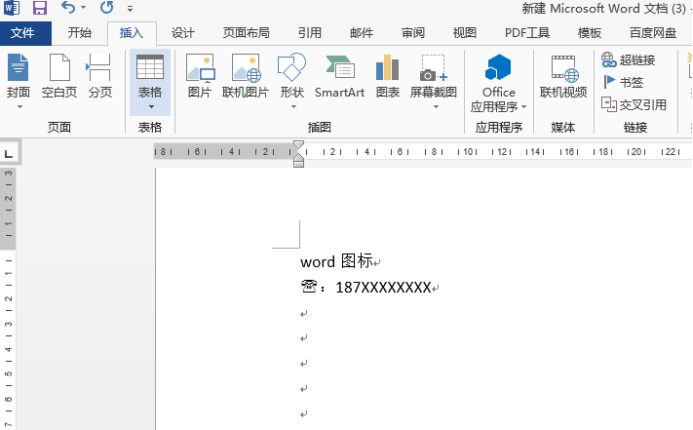The width and height of the screenshot is (693, 430).
Task: Insert 联机视频 (Online Video)
Action: click(563, 76)
